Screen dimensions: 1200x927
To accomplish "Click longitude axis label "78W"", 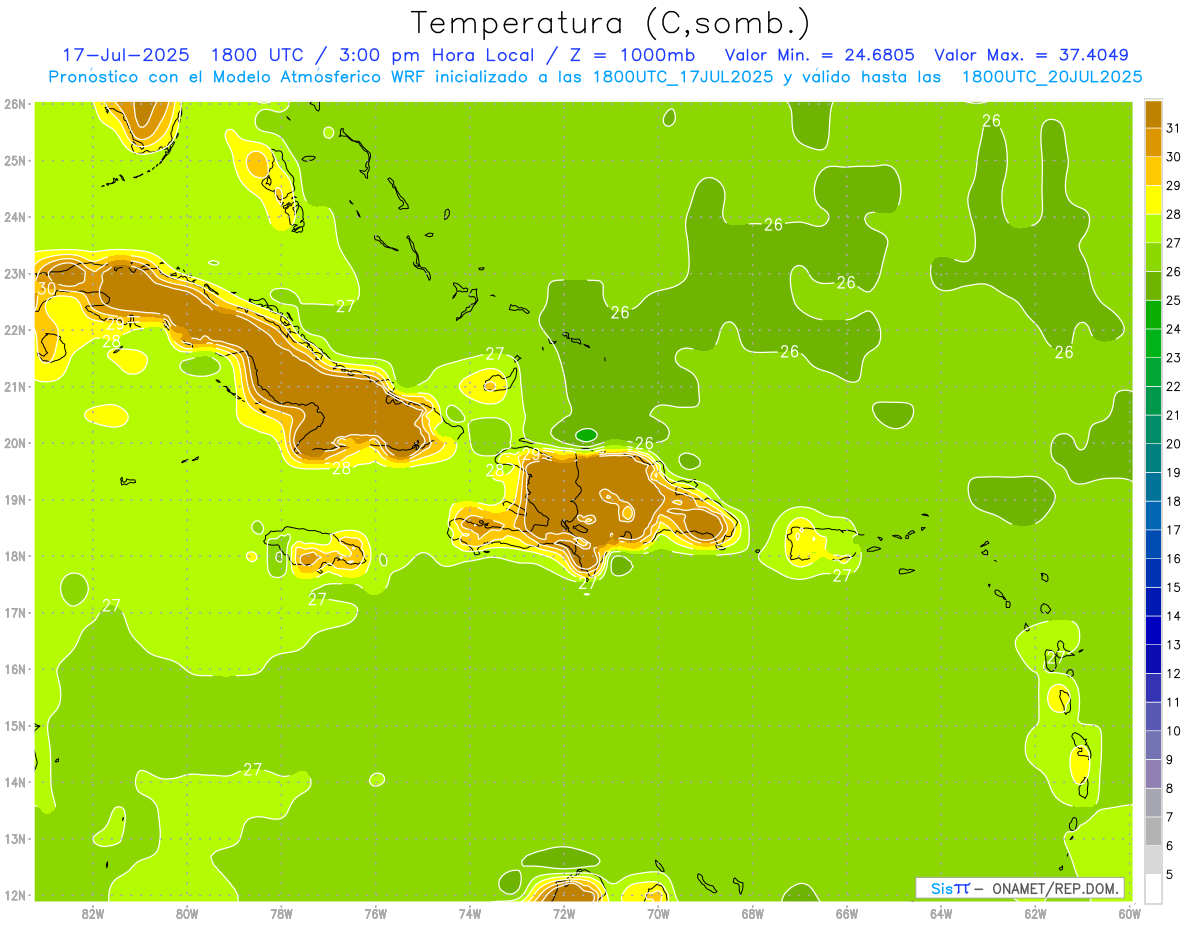I will 281,913.
